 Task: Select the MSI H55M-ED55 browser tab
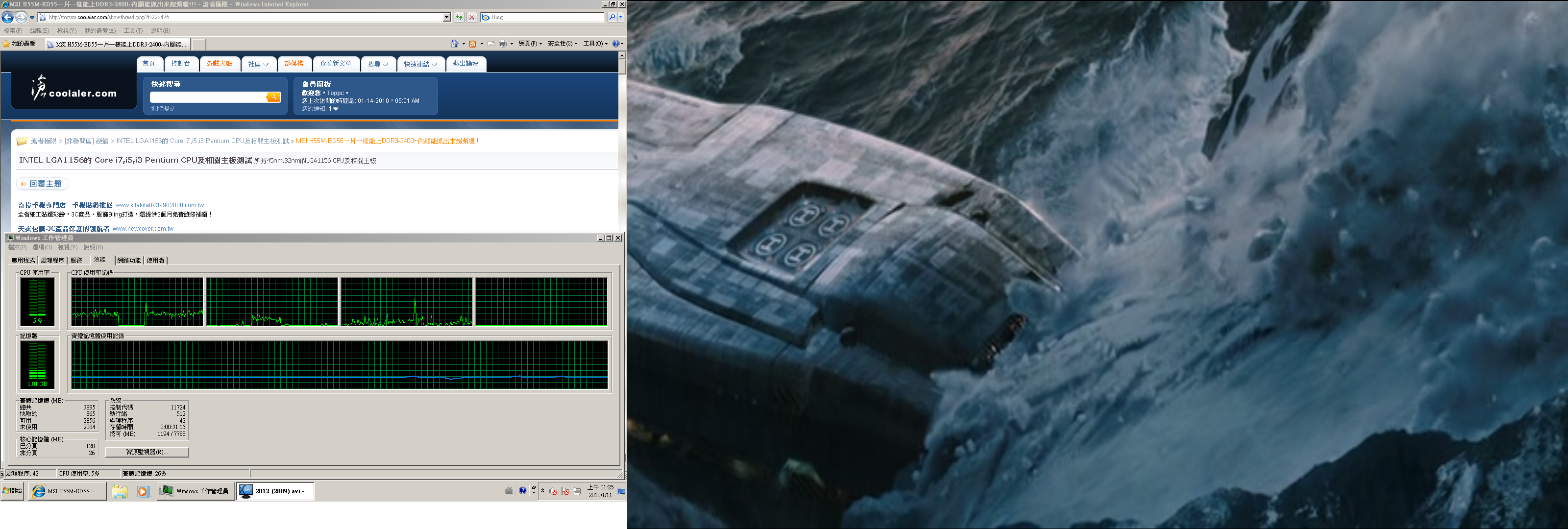(119, 44)
